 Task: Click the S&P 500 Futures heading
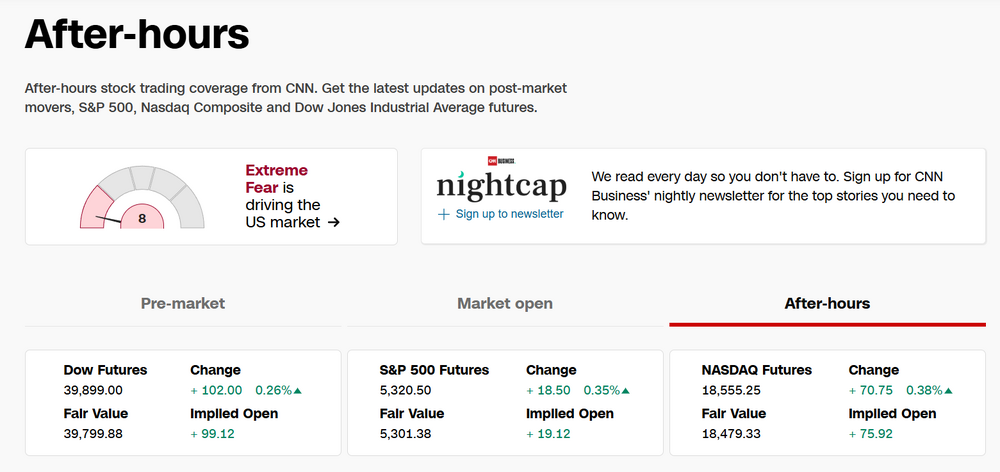tap(435, 370)
